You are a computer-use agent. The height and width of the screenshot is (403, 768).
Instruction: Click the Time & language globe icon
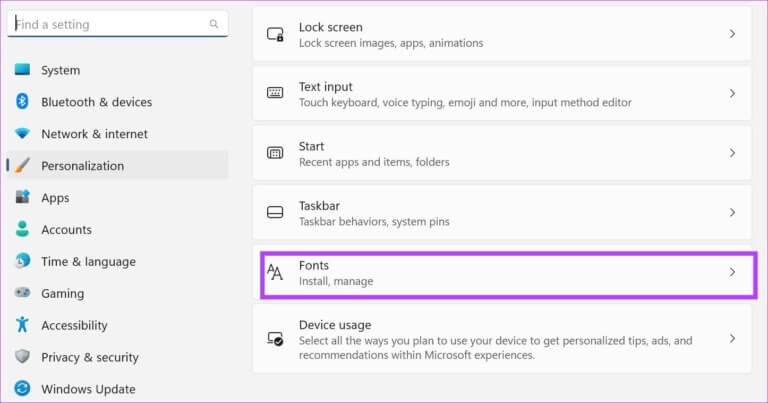pyautogui.click(x=22, y=261)
